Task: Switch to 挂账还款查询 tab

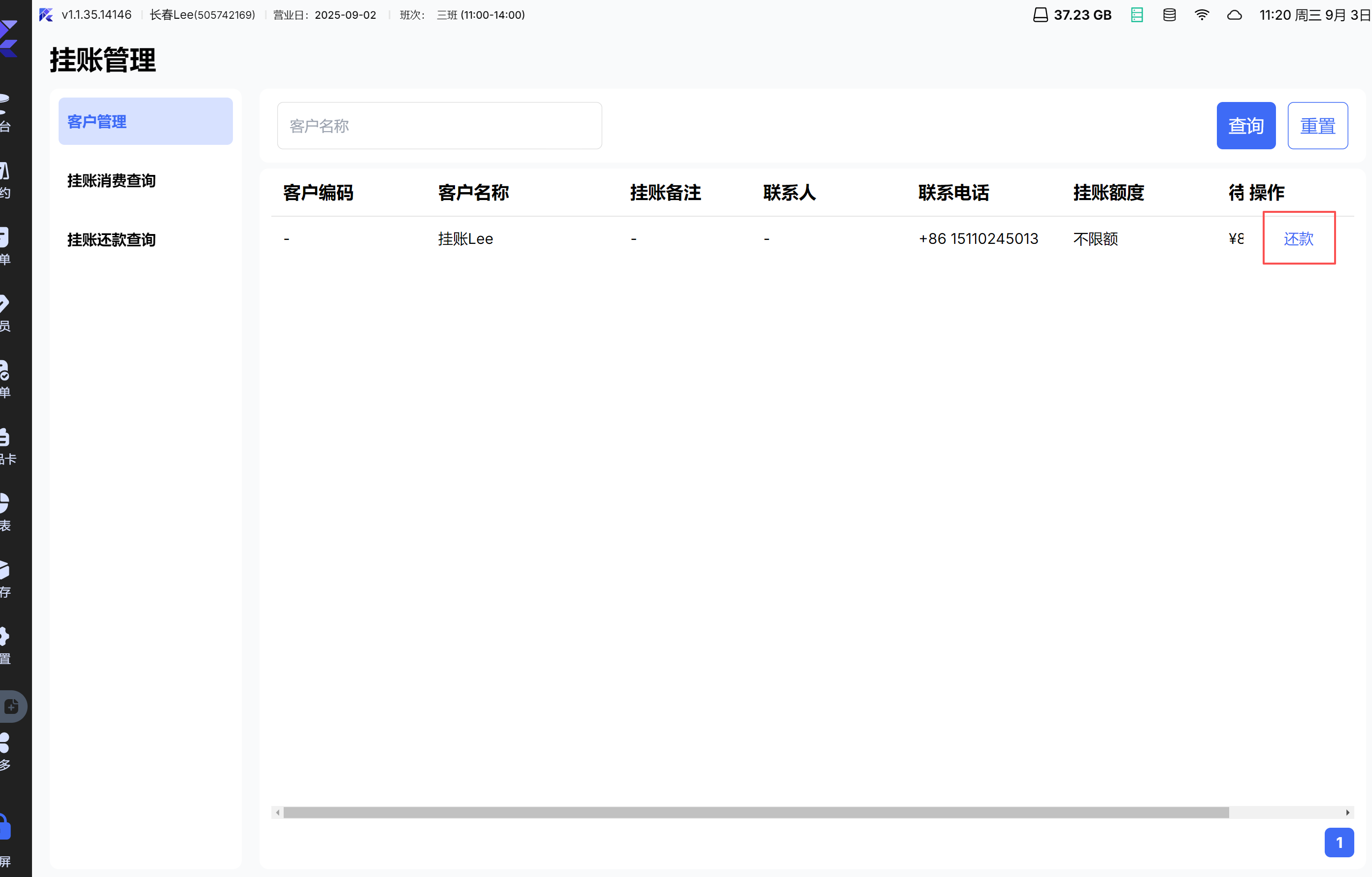Action: click(112, 239)
